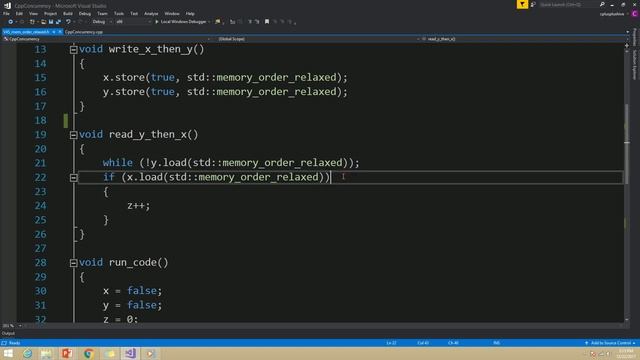Open the Debug solution configuration dropdown
This screenshot has width=640, height=360.
tap(102, 22)
